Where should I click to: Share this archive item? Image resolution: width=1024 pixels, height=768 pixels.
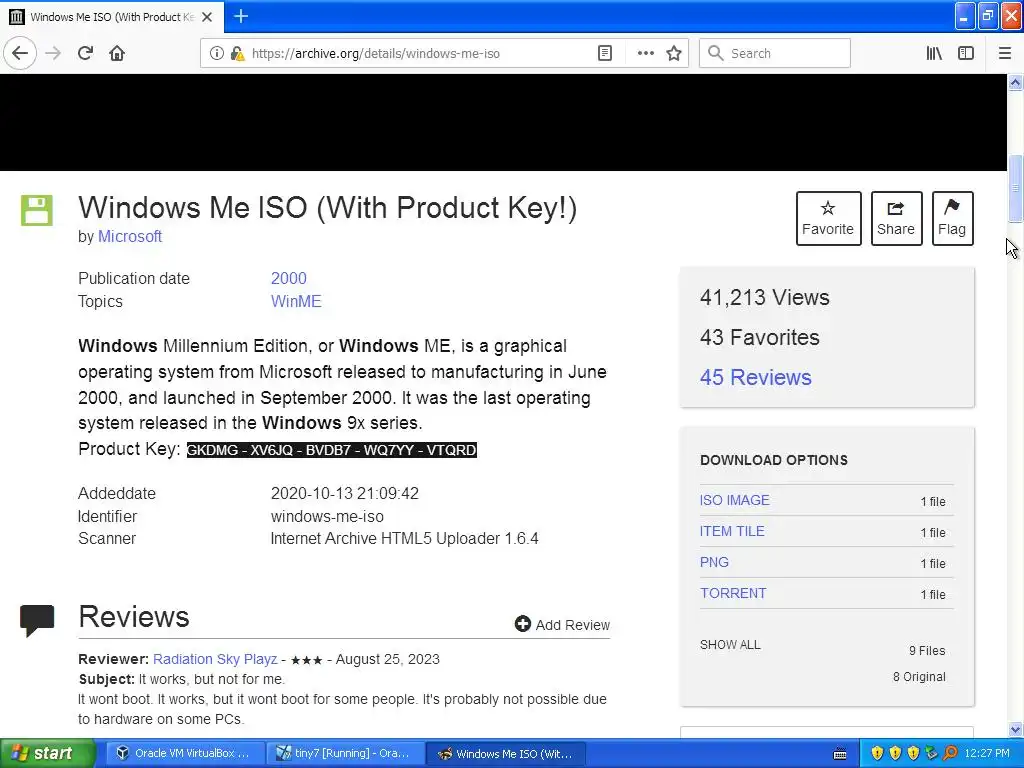point(896,218)
